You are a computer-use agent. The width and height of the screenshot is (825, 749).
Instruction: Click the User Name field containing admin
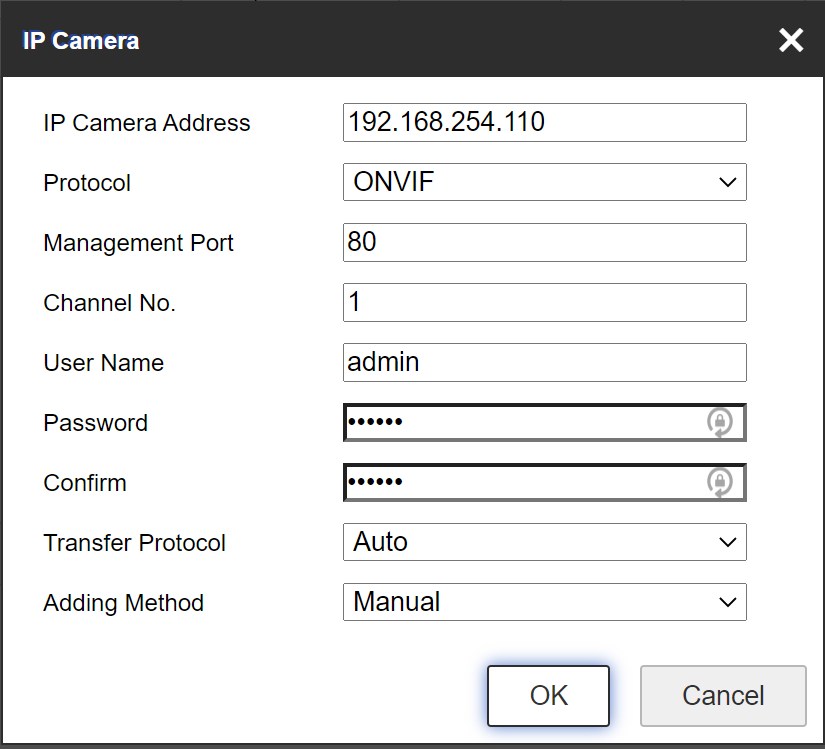(544, 363)
